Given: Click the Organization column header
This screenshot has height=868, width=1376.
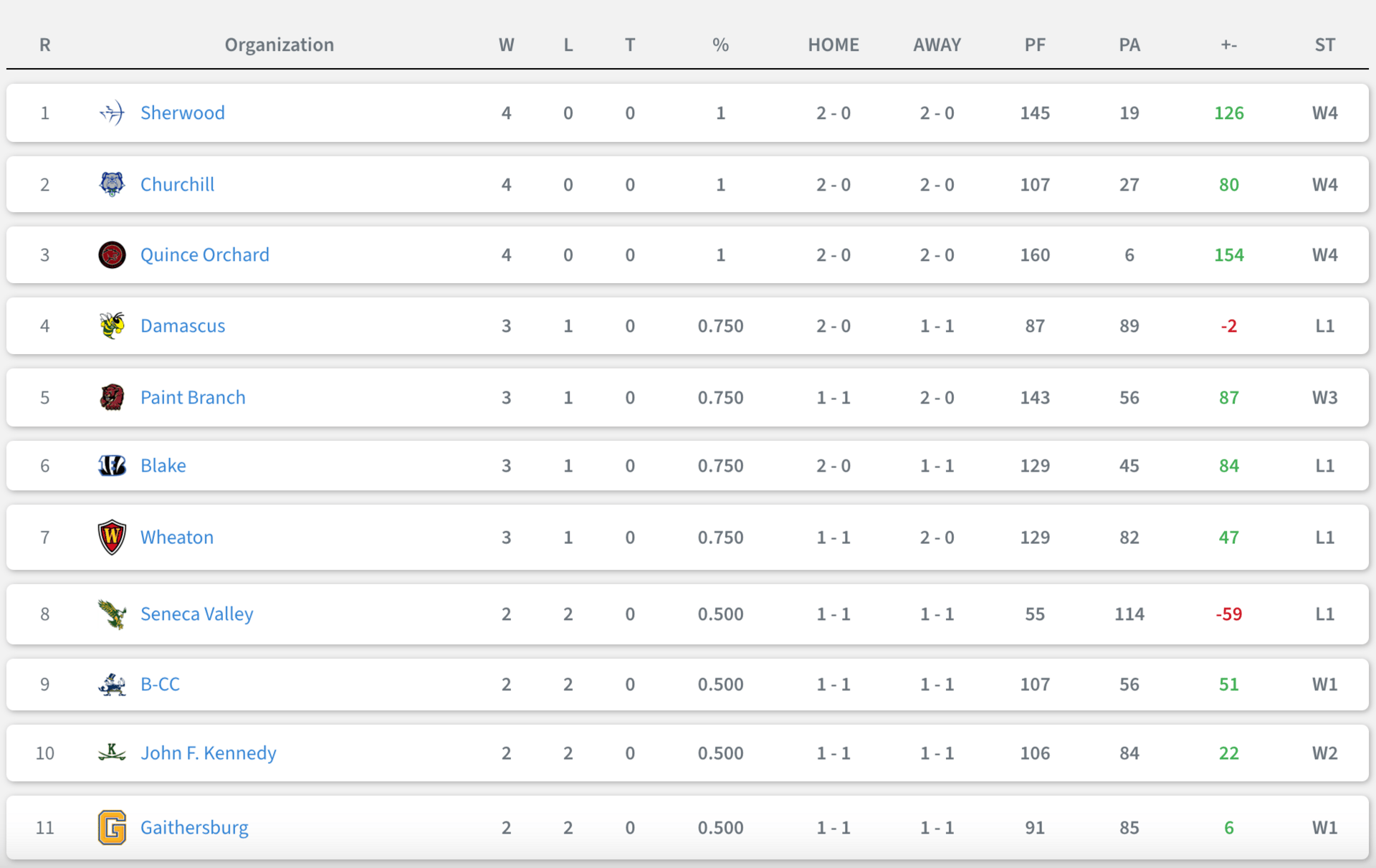Looking at the screenshot, I should click(279, 45).
